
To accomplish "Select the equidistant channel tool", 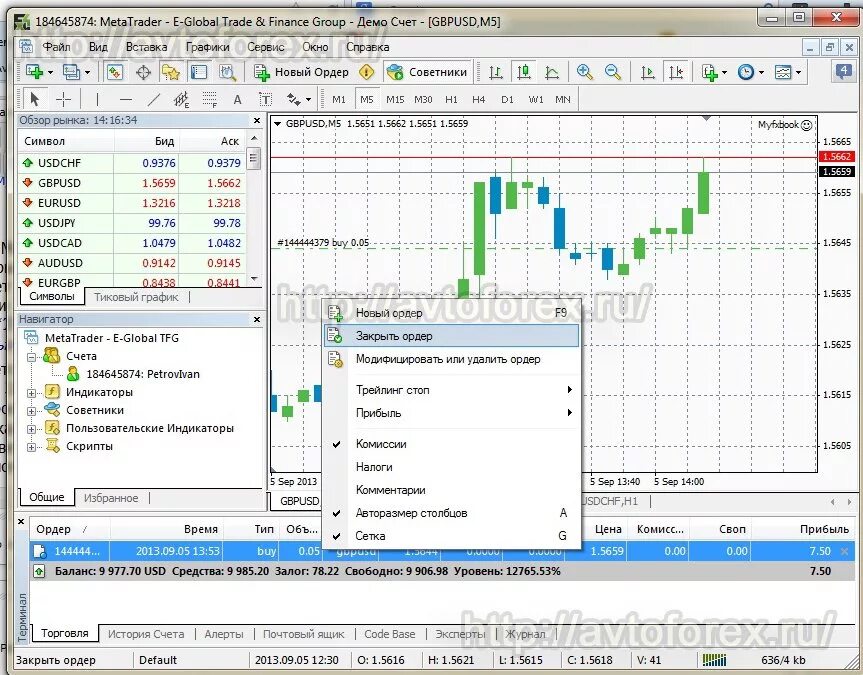I will [181, 100].
